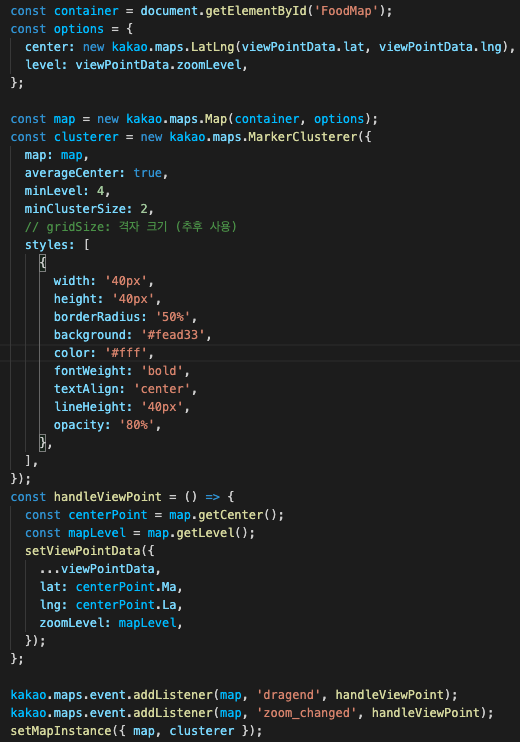Click the opacity '80%' value

pyautogui.click(x=137, y=425)
